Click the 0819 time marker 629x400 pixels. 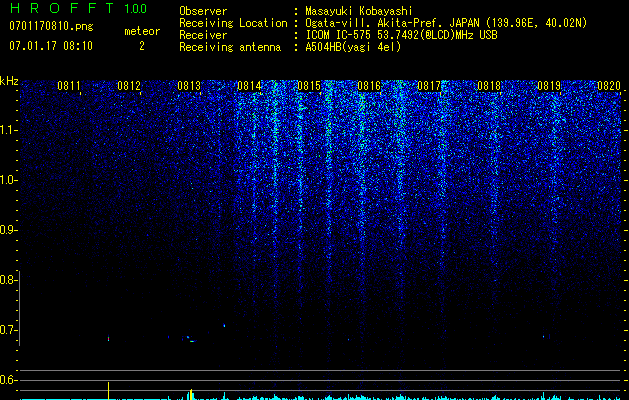pyautogui.click(x=549, y=85)
